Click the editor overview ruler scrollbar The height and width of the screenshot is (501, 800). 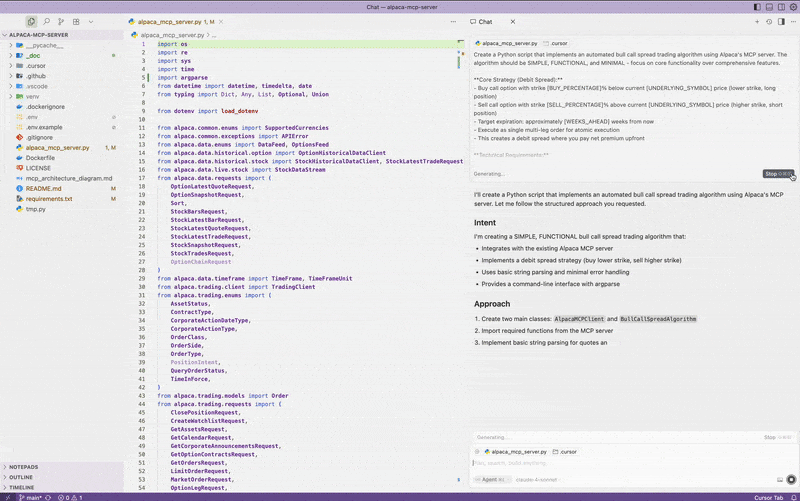tap(462, 265)
